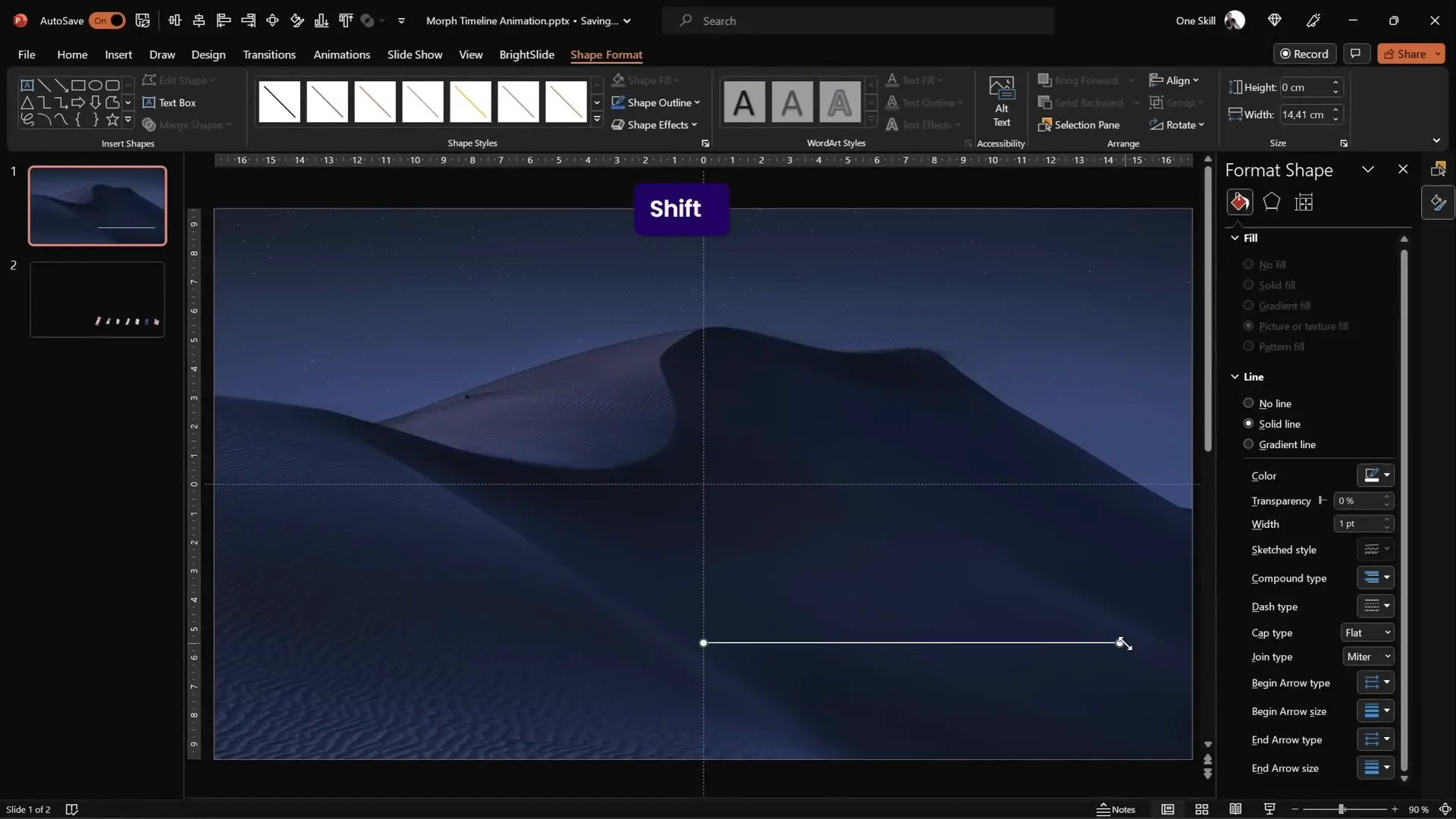
Task: Click the Designer side pane icon
Action: point(1438,168)
